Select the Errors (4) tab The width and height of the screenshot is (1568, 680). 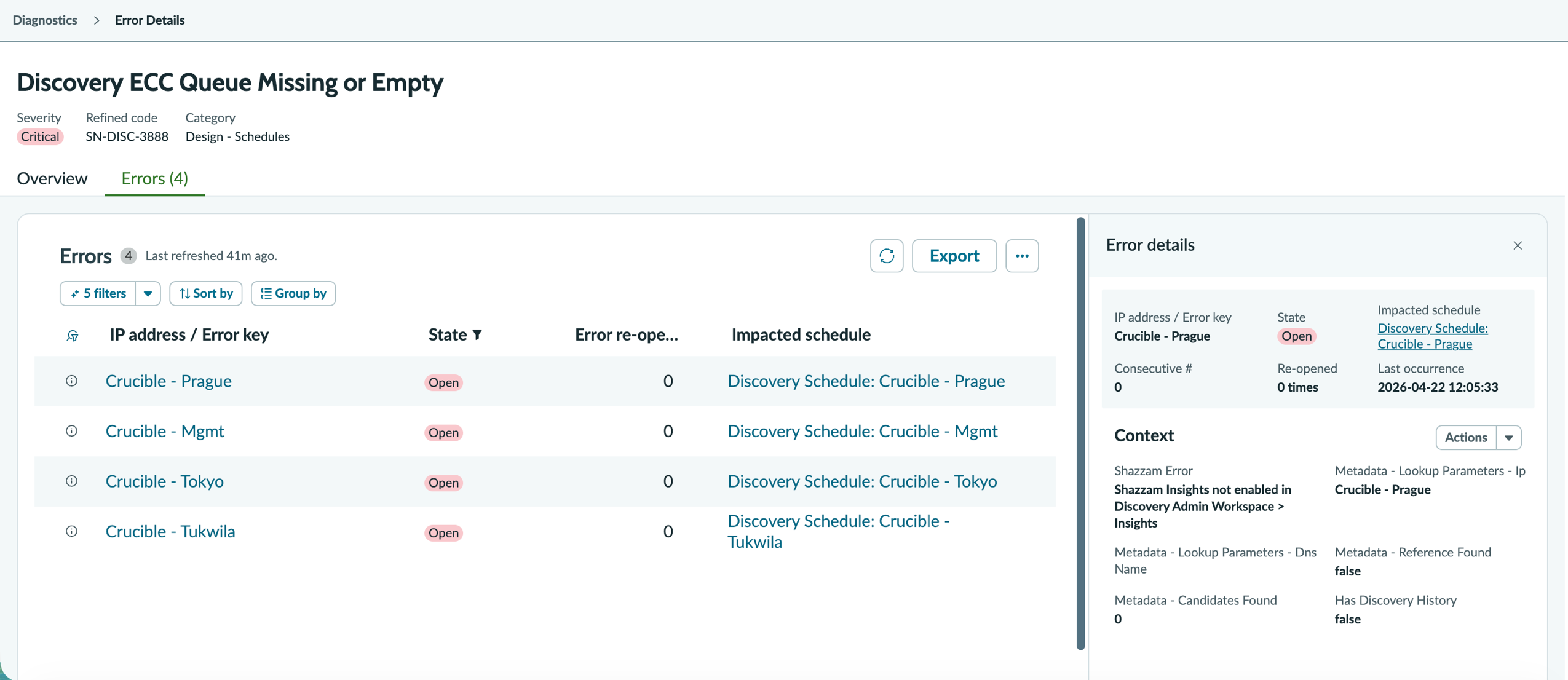coord(154,178)
